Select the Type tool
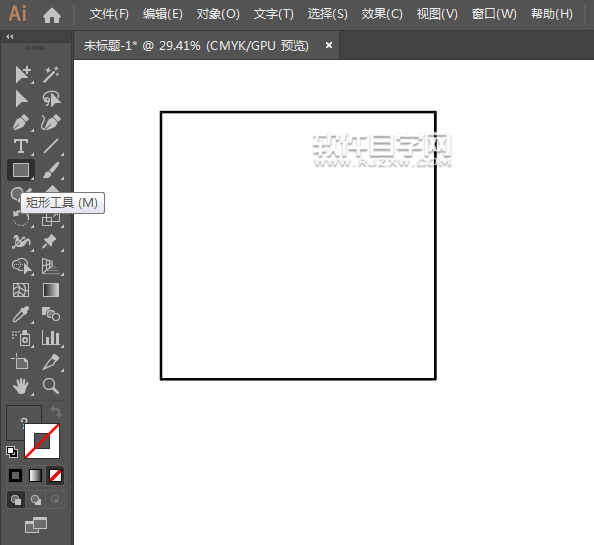 click(21, 146)
